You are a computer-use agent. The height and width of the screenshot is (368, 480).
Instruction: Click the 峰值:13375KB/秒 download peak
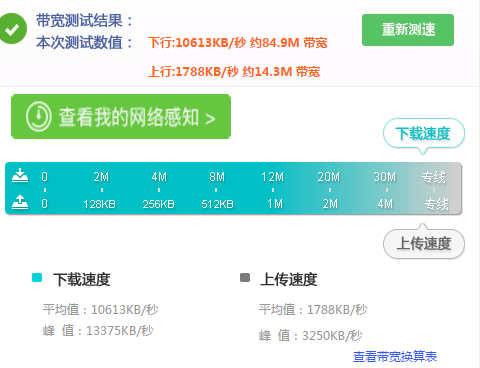click(98, 331)
